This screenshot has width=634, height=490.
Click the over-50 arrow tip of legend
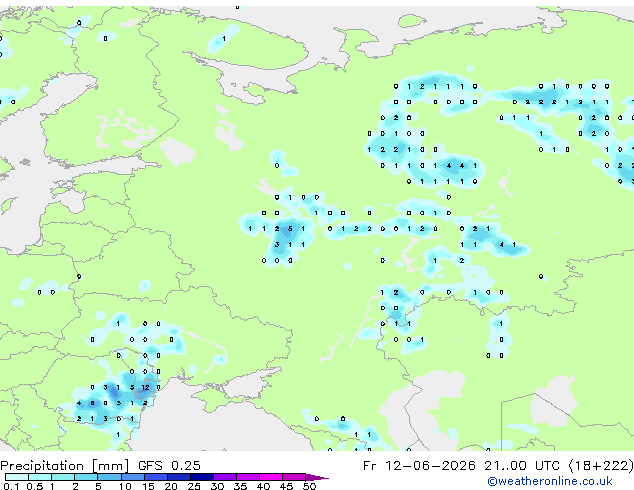[317, 477]
